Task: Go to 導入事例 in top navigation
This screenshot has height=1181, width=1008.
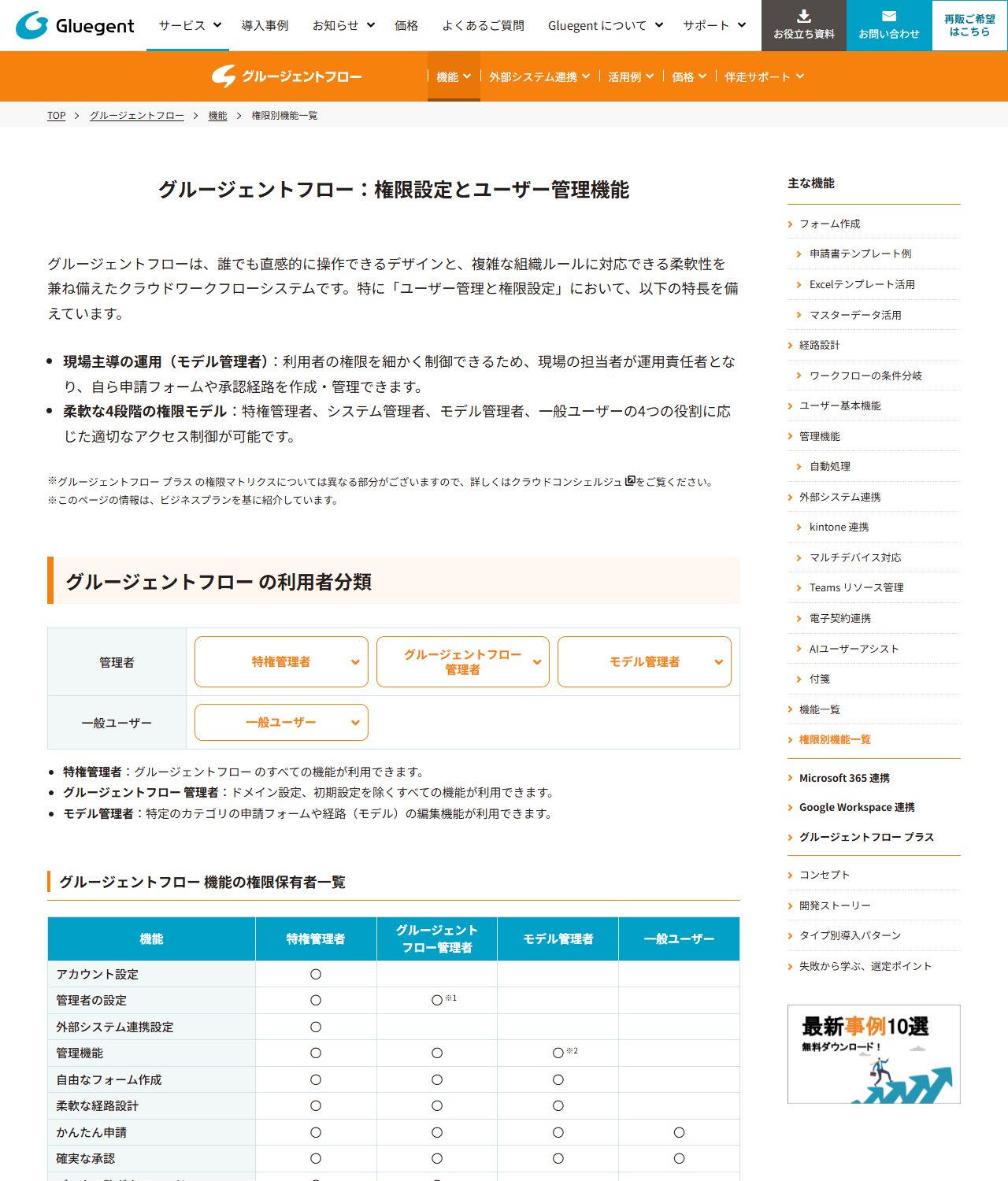Action: 265,25
